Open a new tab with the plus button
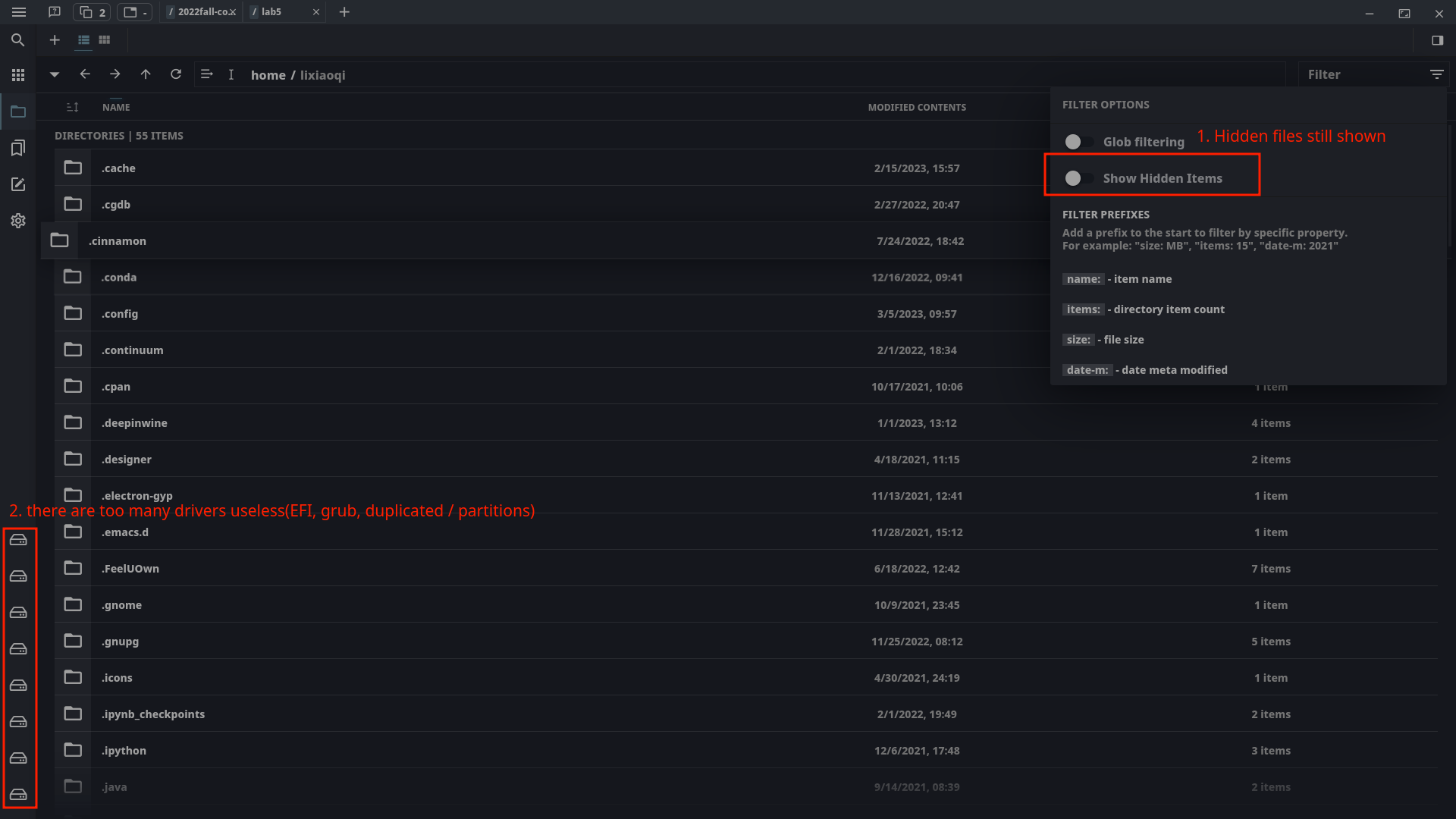 345,12
